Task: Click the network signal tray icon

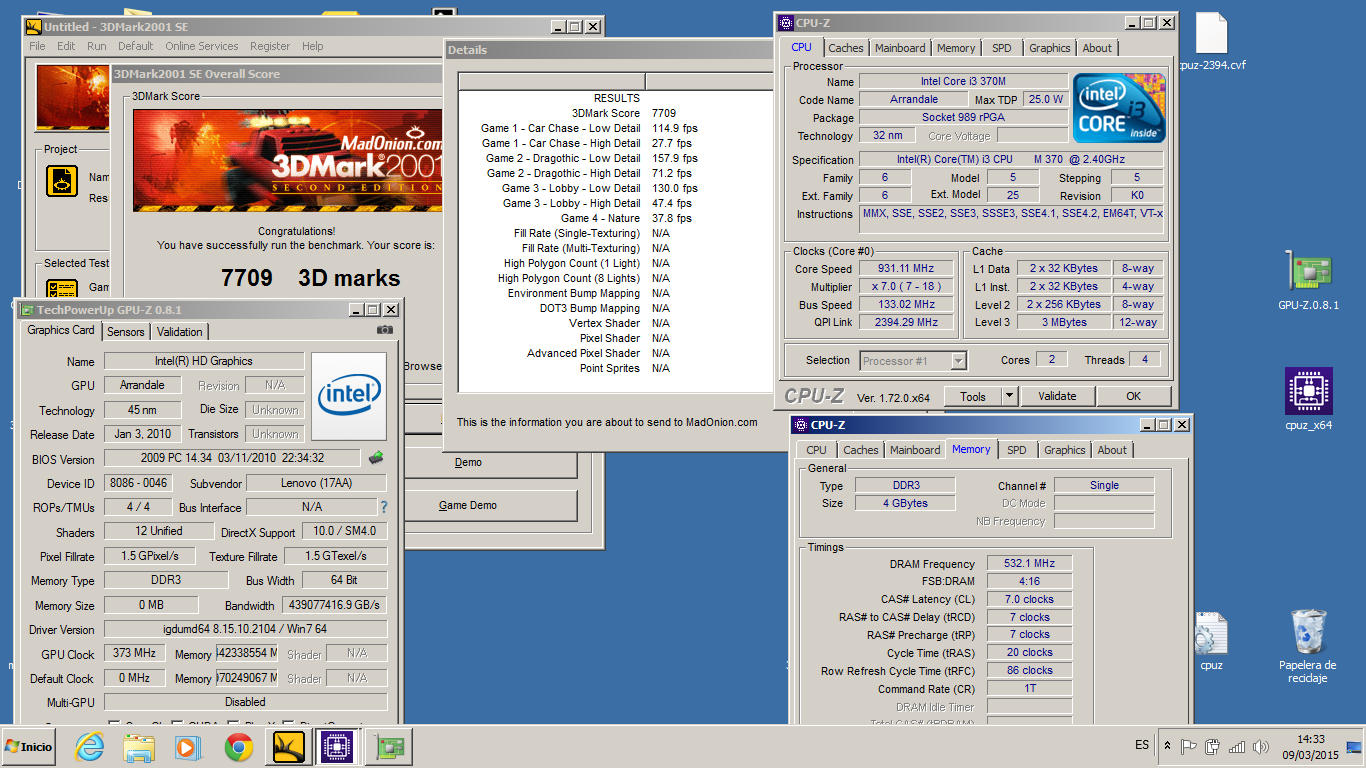Action: tap(1237, 746)
